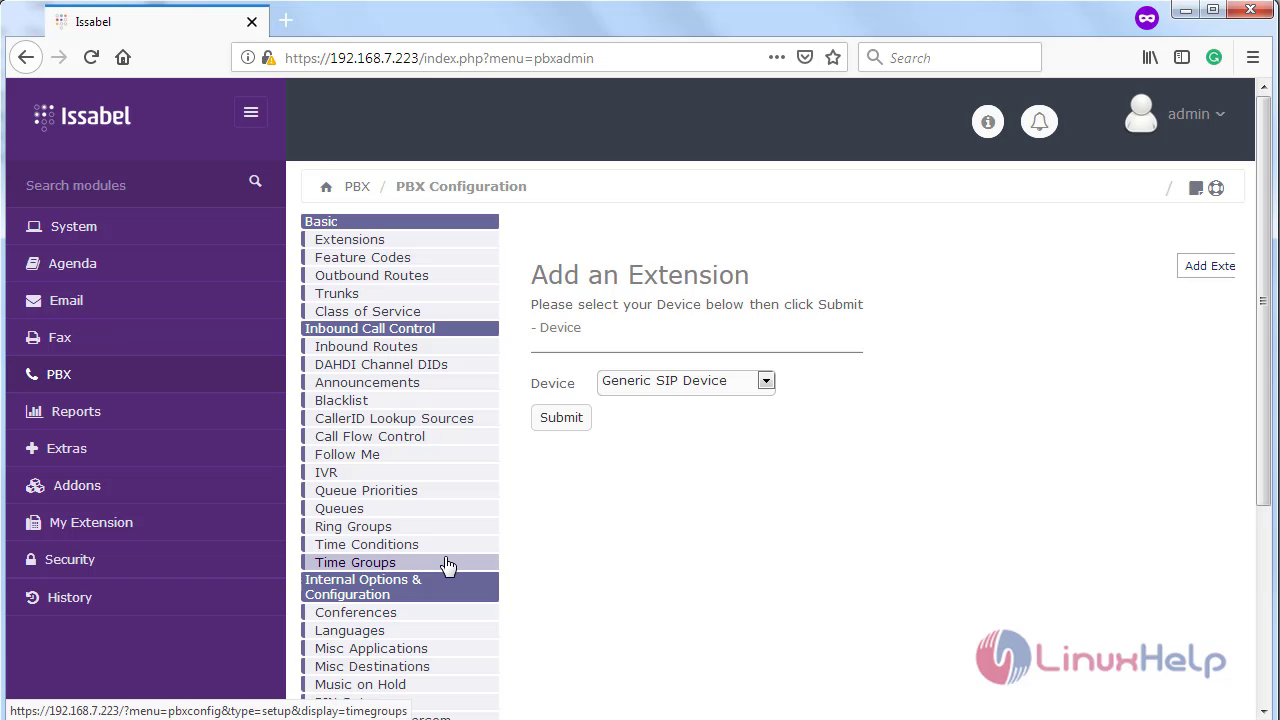1280x720 pixels.
Task: Open the Follow Me link
Action: 347,454
